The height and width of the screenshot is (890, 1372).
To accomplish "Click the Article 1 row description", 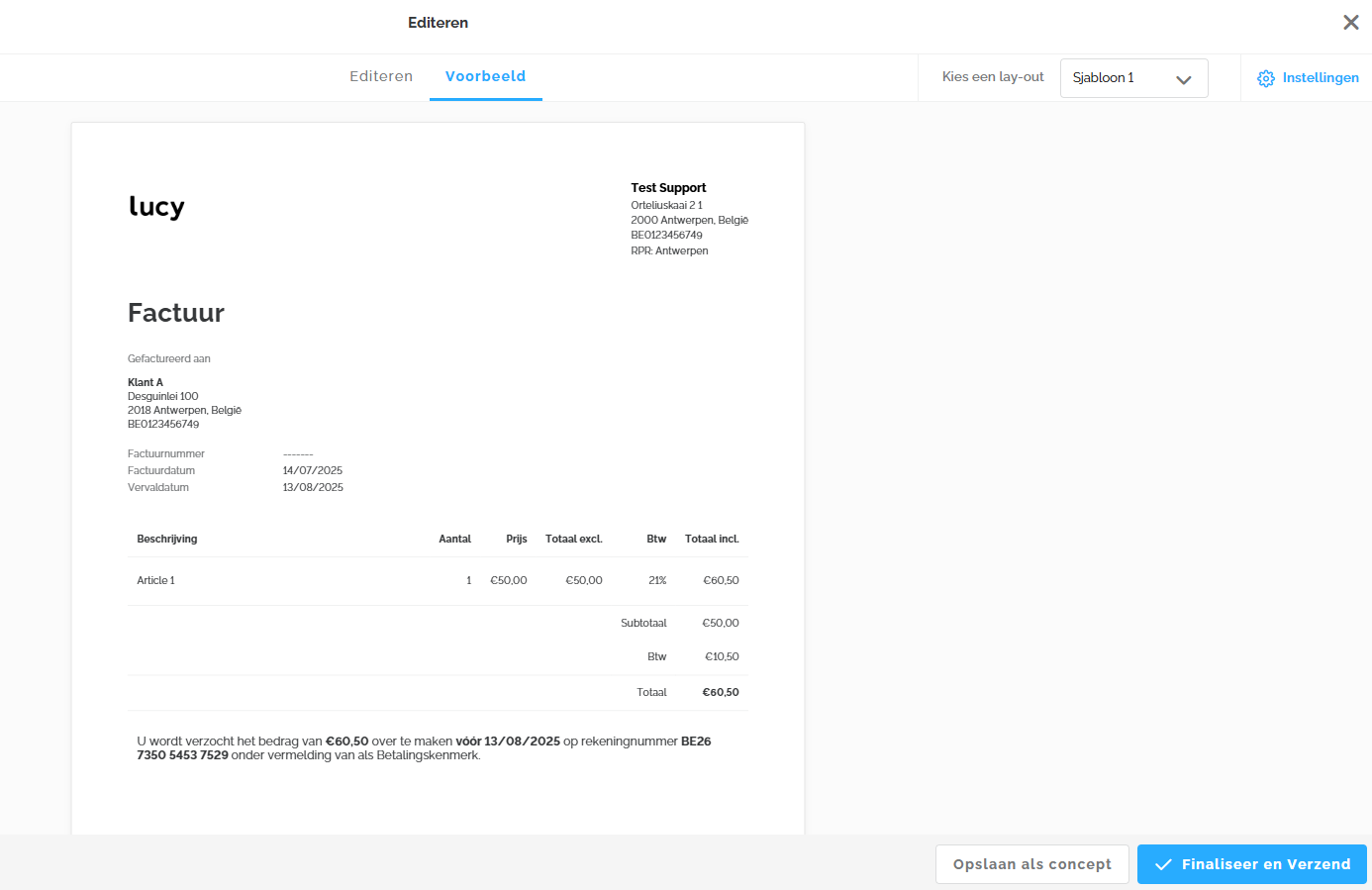I will point(155,580).
